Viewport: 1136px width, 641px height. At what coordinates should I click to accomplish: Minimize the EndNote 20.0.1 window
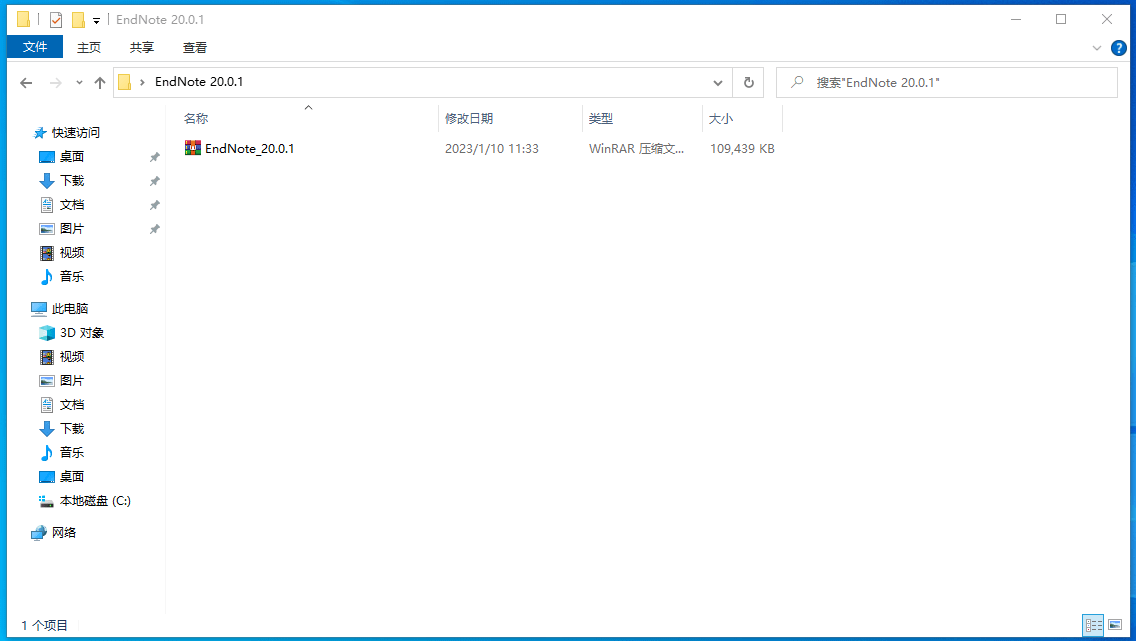(1016, 20)
